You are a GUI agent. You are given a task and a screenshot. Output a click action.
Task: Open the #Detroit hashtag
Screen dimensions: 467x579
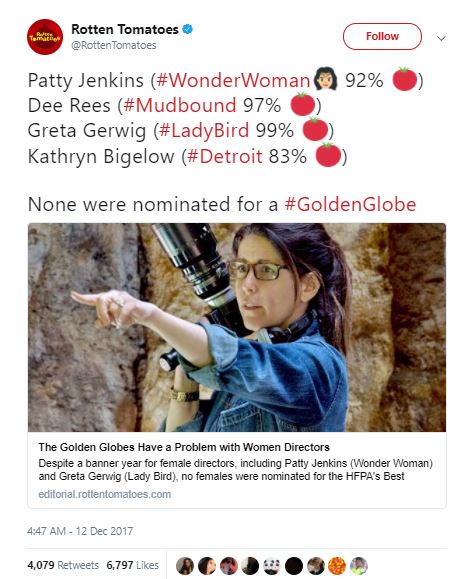[224, 156]
